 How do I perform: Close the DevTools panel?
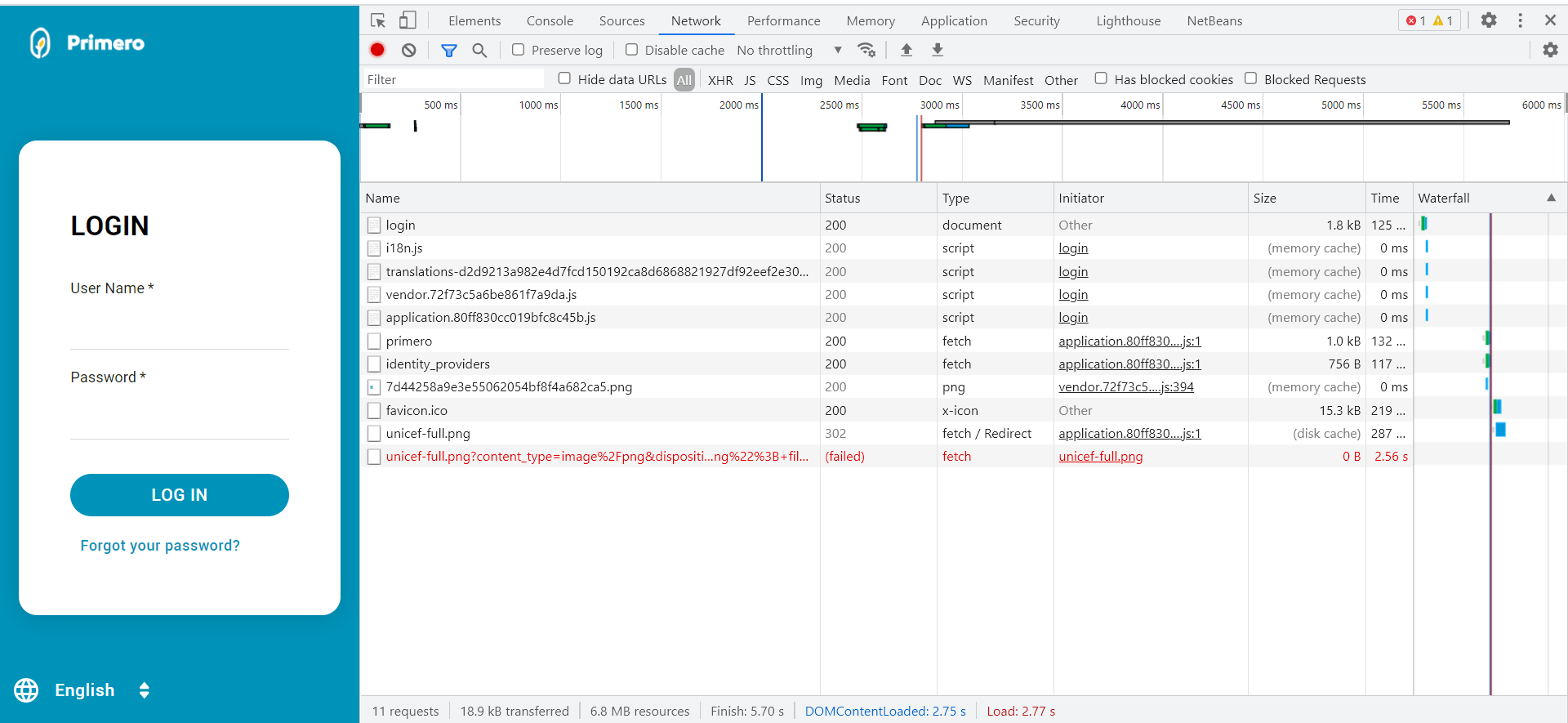coord(1550,20)
